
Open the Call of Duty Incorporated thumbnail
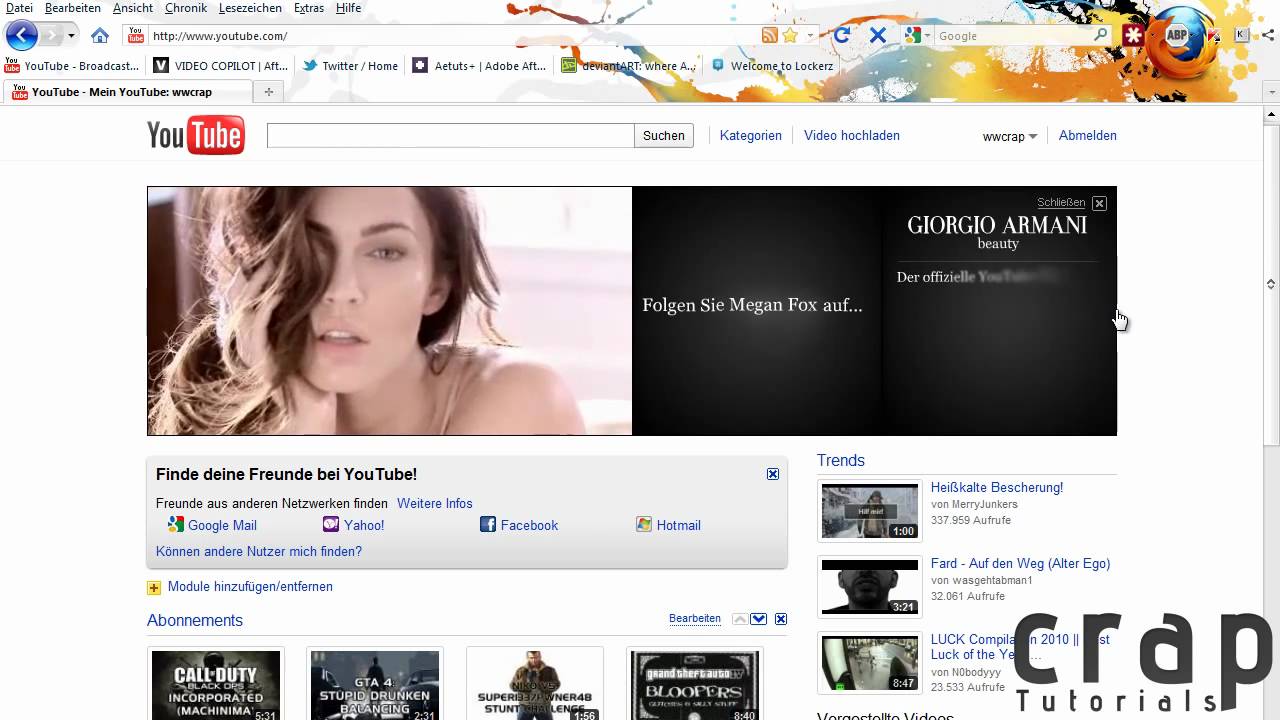coord(216,685)
